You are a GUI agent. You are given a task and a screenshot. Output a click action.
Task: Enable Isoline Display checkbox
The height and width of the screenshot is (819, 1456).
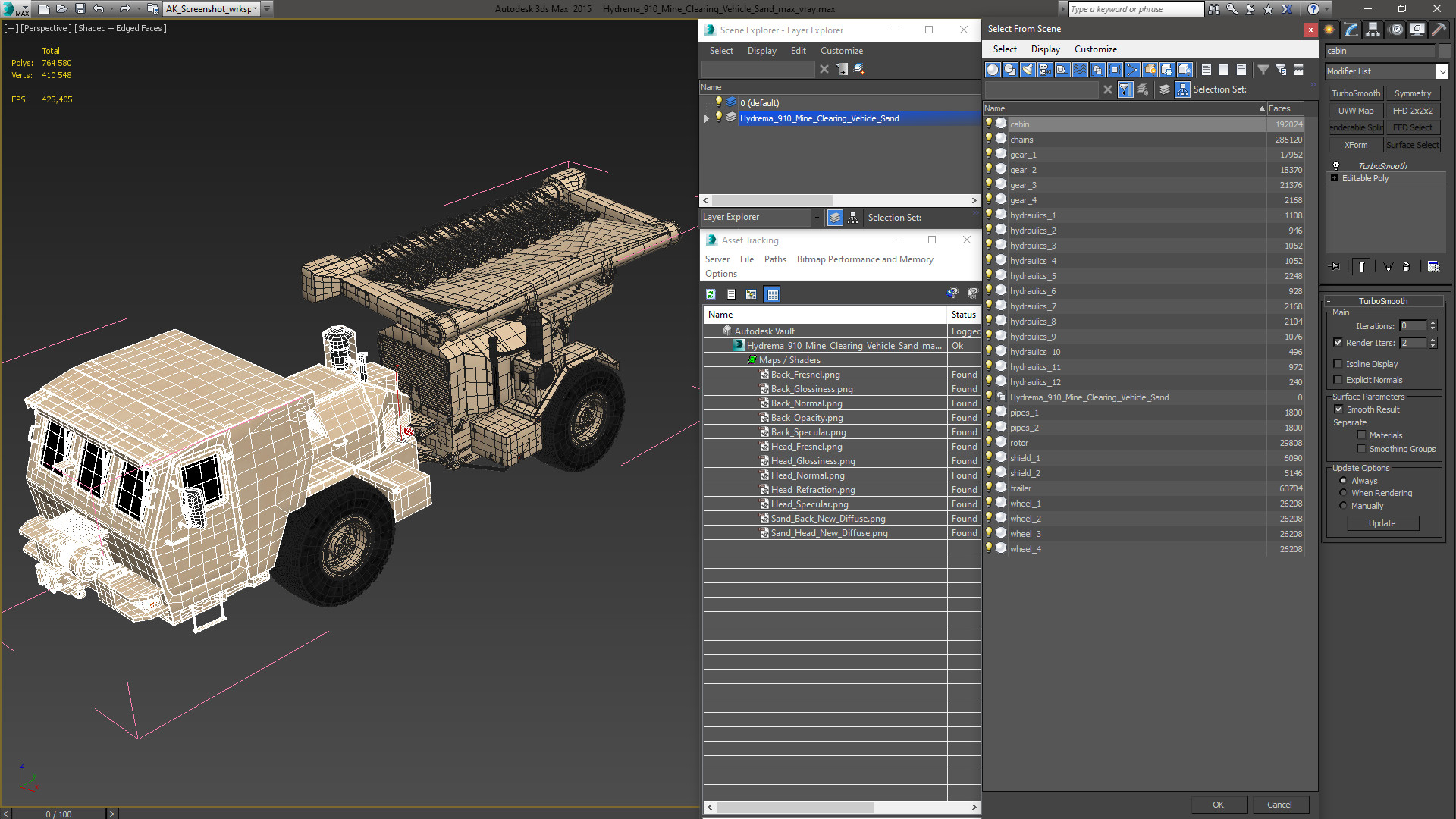[x=1338, y=364]
